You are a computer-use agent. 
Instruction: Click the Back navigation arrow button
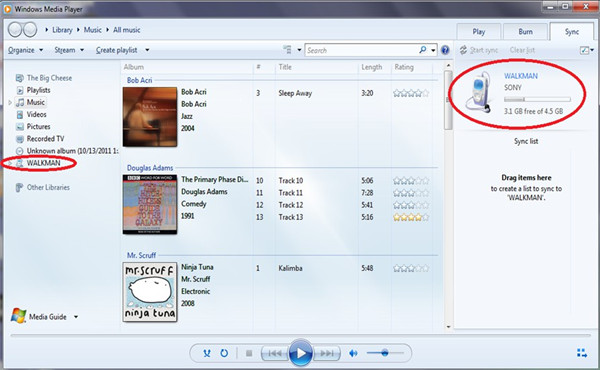[15, 29]
